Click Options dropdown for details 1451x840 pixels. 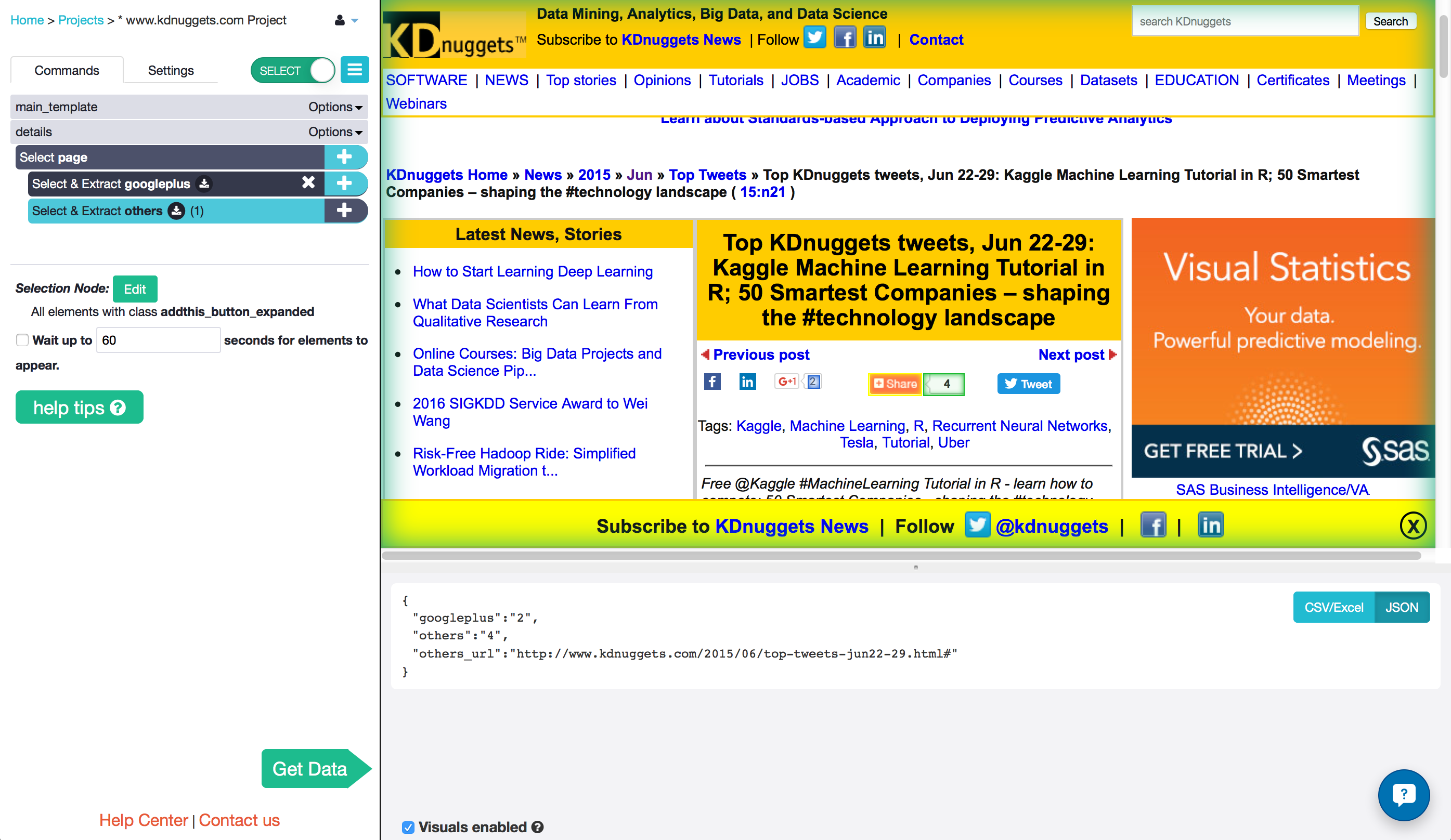click(x=336, y=131)
